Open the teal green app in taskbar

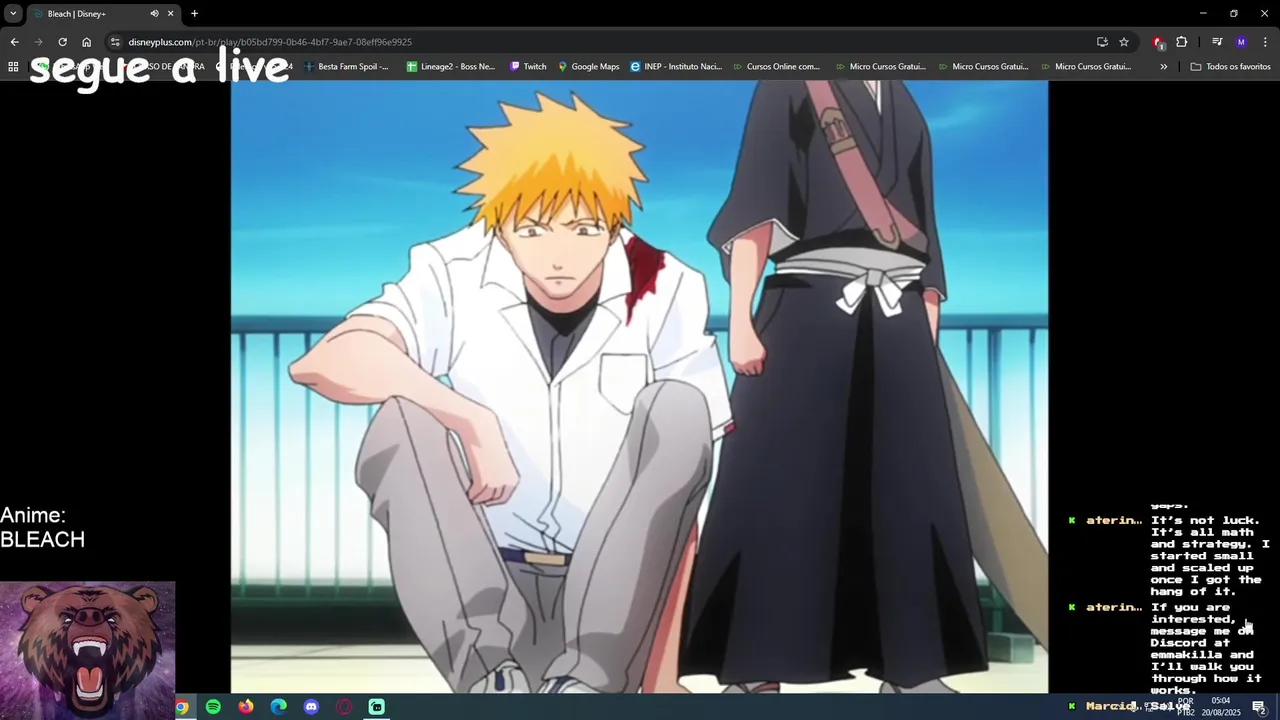377,707
